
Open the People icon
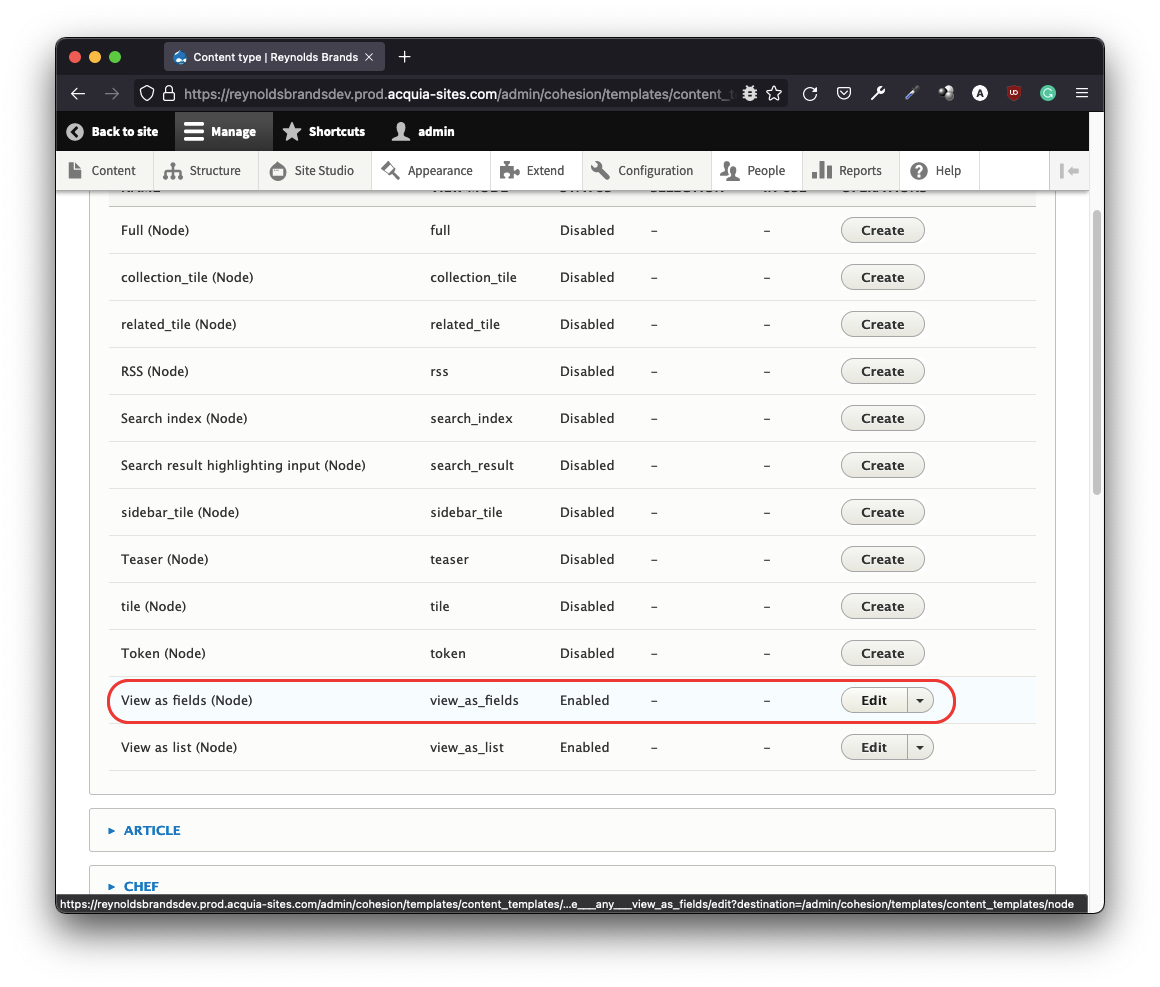click(730, 170)
